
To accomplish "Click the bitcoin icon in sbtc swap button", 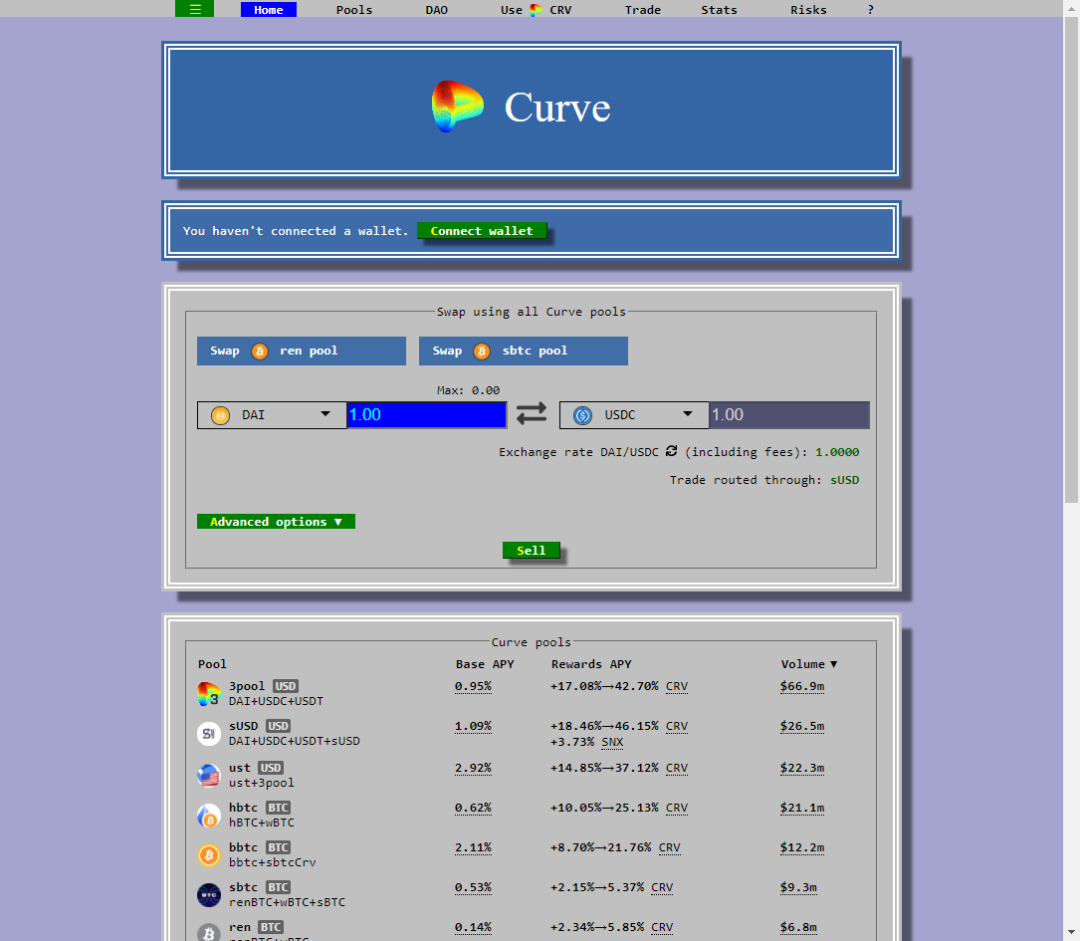I will 481,351.
